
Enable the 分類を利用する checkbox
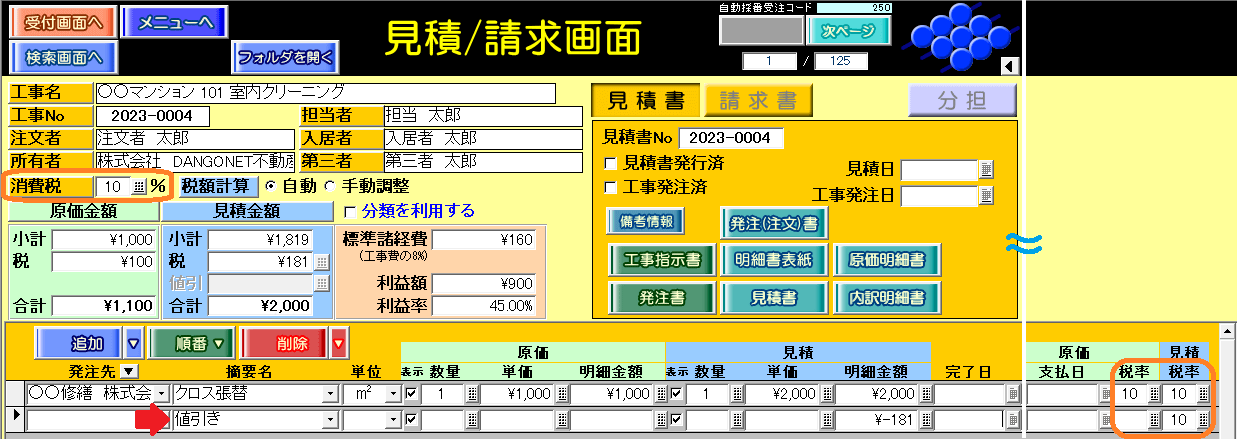point(350,212)
